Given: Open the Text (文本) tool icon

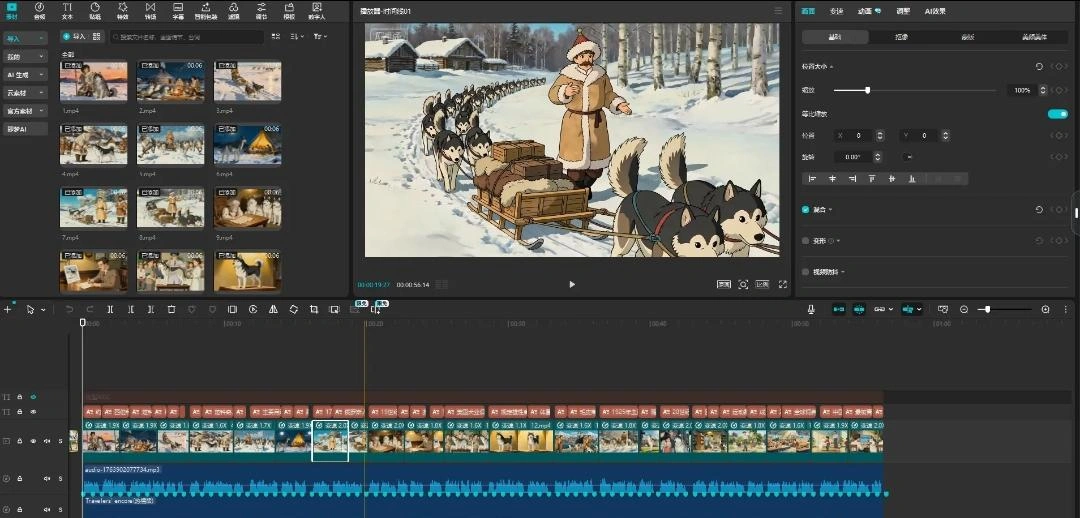Looking at the screenshot, I should point(67,10).
